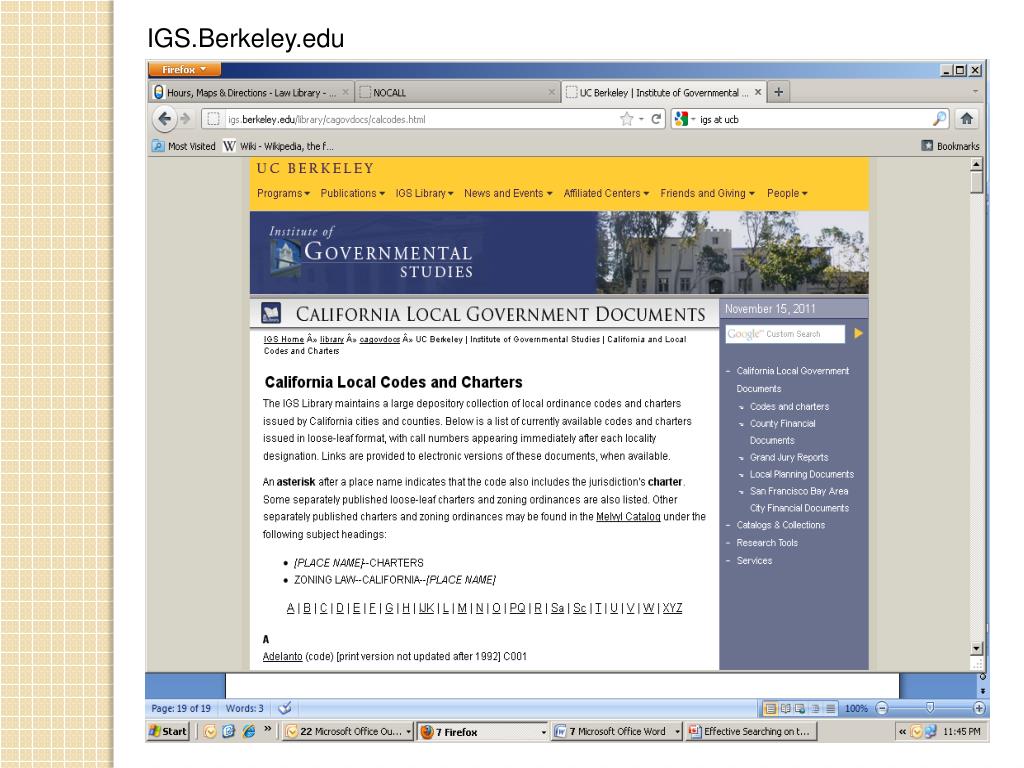
Task: Open Codes and charters sidebar link
Action: [789, 406]
